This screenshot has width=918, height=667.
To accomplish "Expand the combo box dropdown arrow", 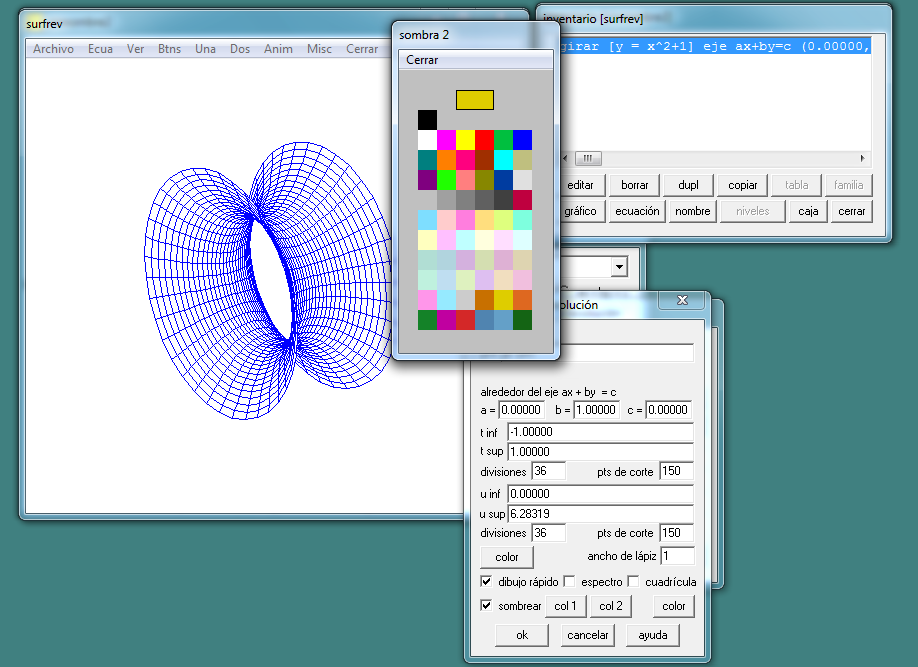I will point(619,267).
